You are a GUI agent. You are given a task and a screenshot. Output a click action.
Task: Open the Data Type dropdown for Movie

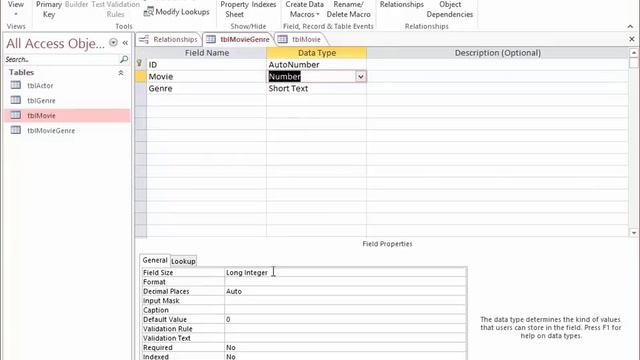click(360, 76)
